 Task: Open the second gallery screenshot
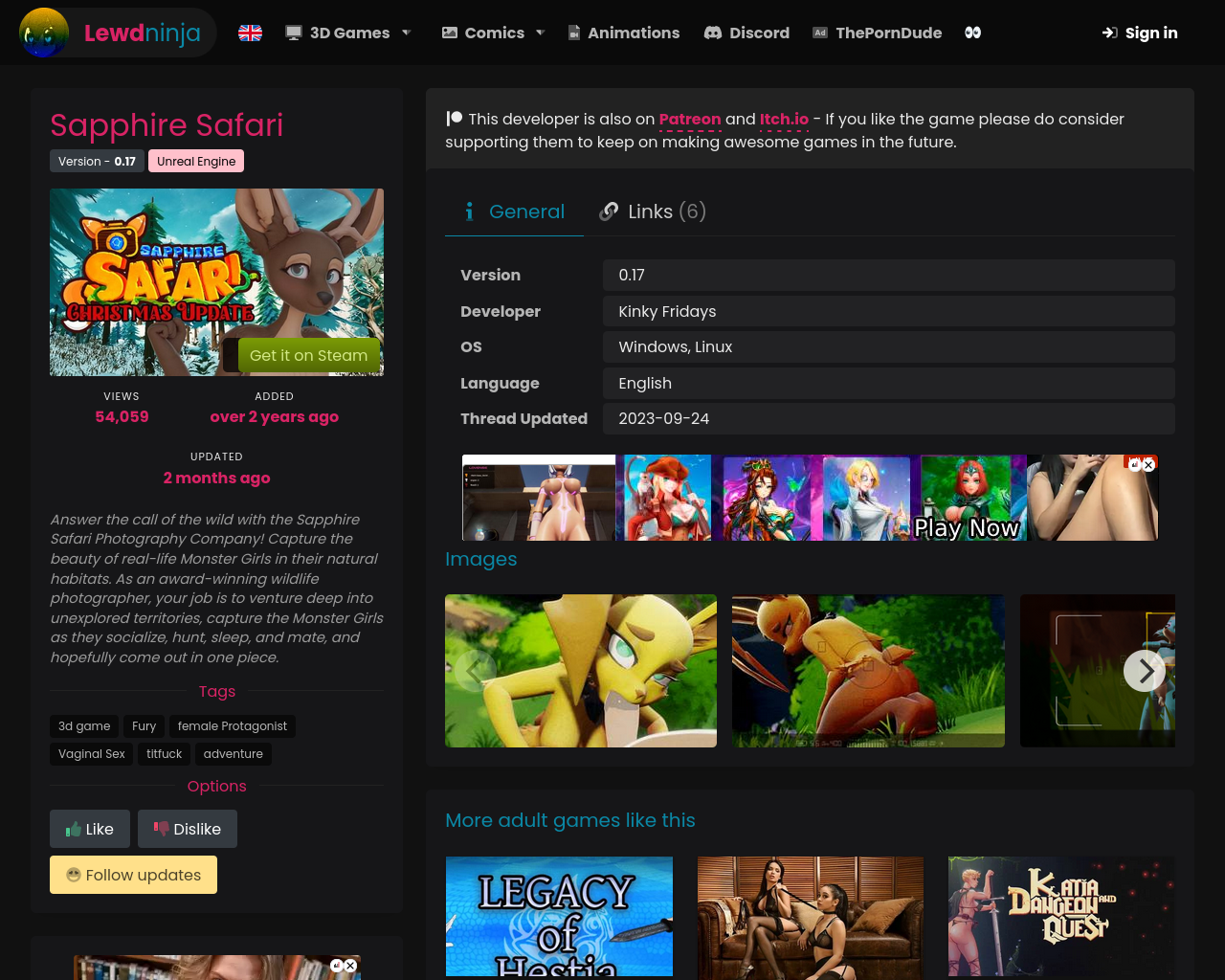pyautogui.click(x=868, y=671)
